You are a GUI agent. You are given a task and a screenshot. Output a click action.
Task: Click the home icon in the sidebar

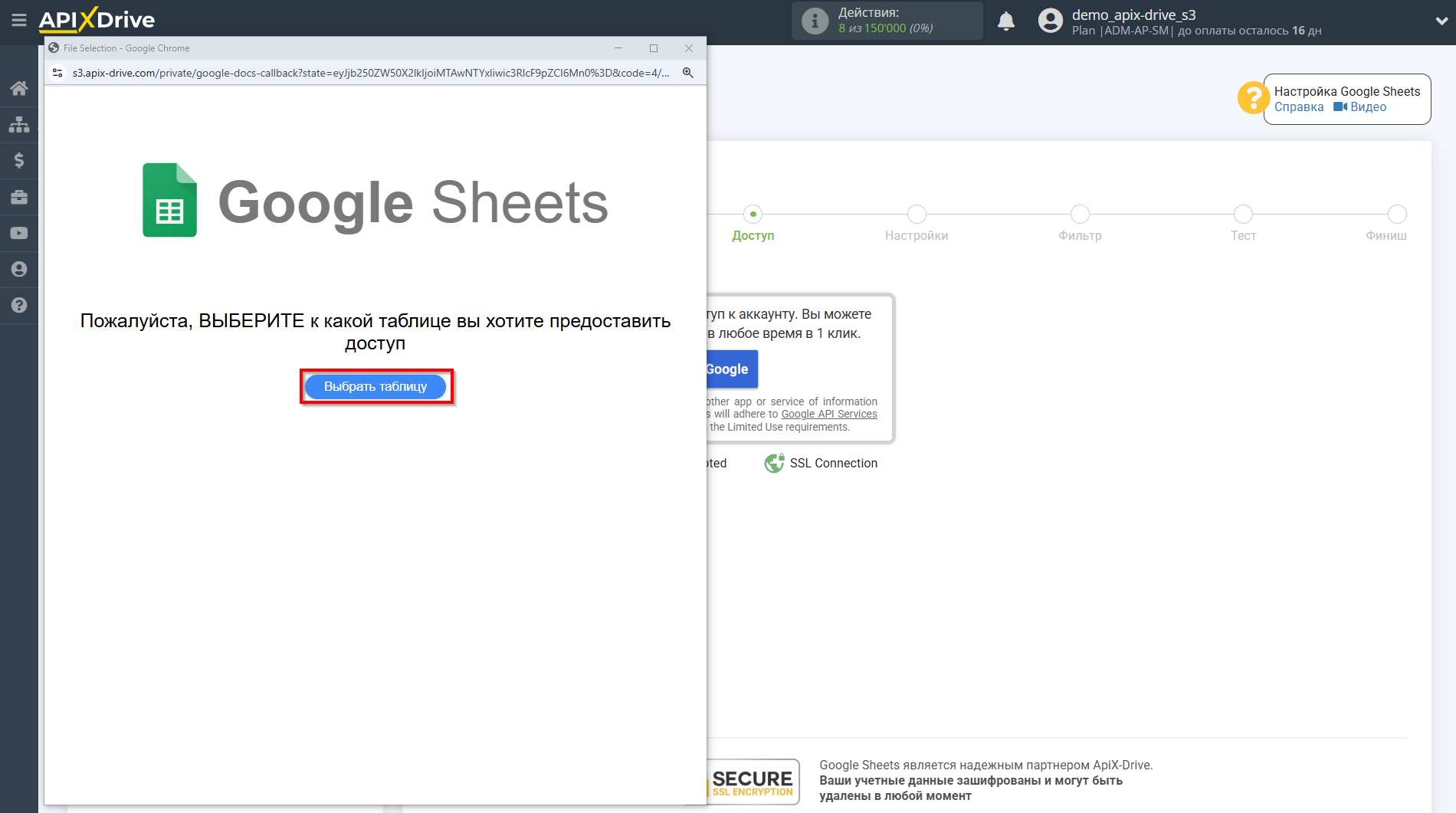[x=19, y=88]
